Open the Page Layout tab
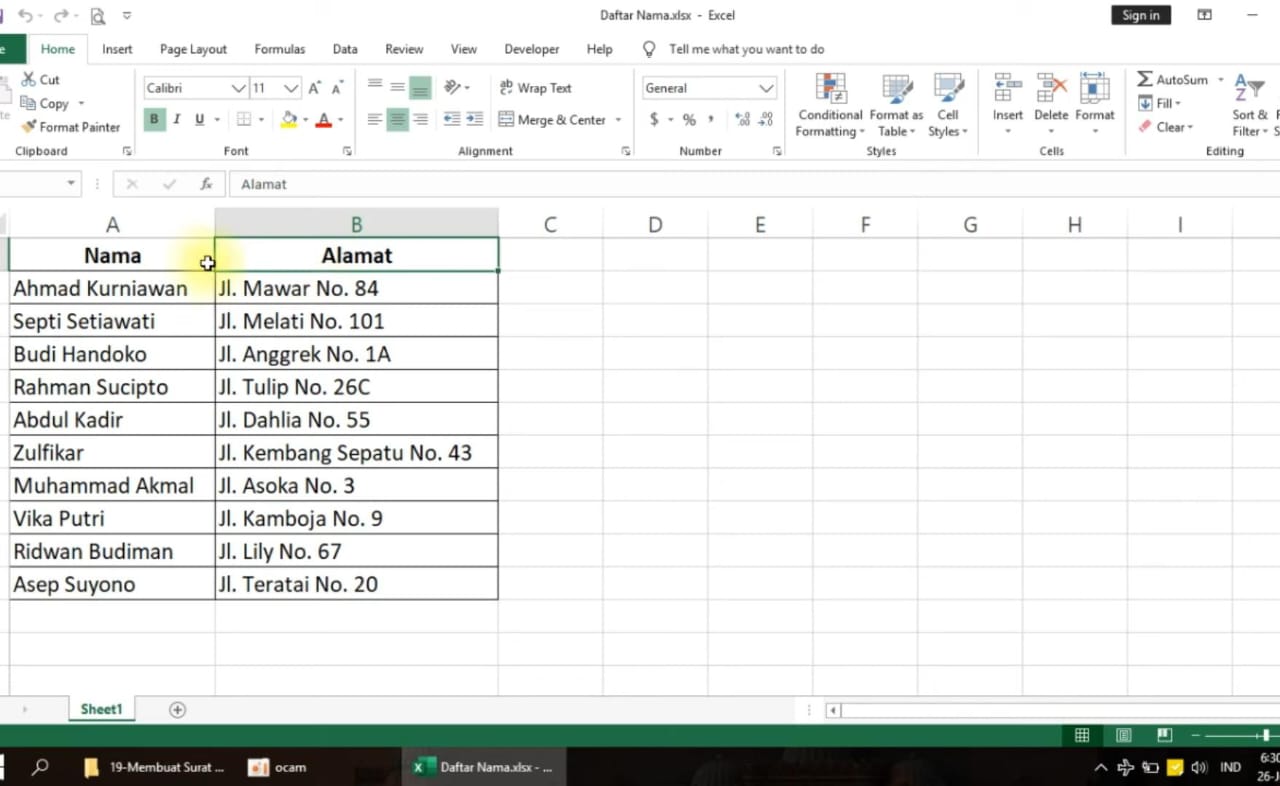Screen dimensions: 1280x786 [193, 49]
